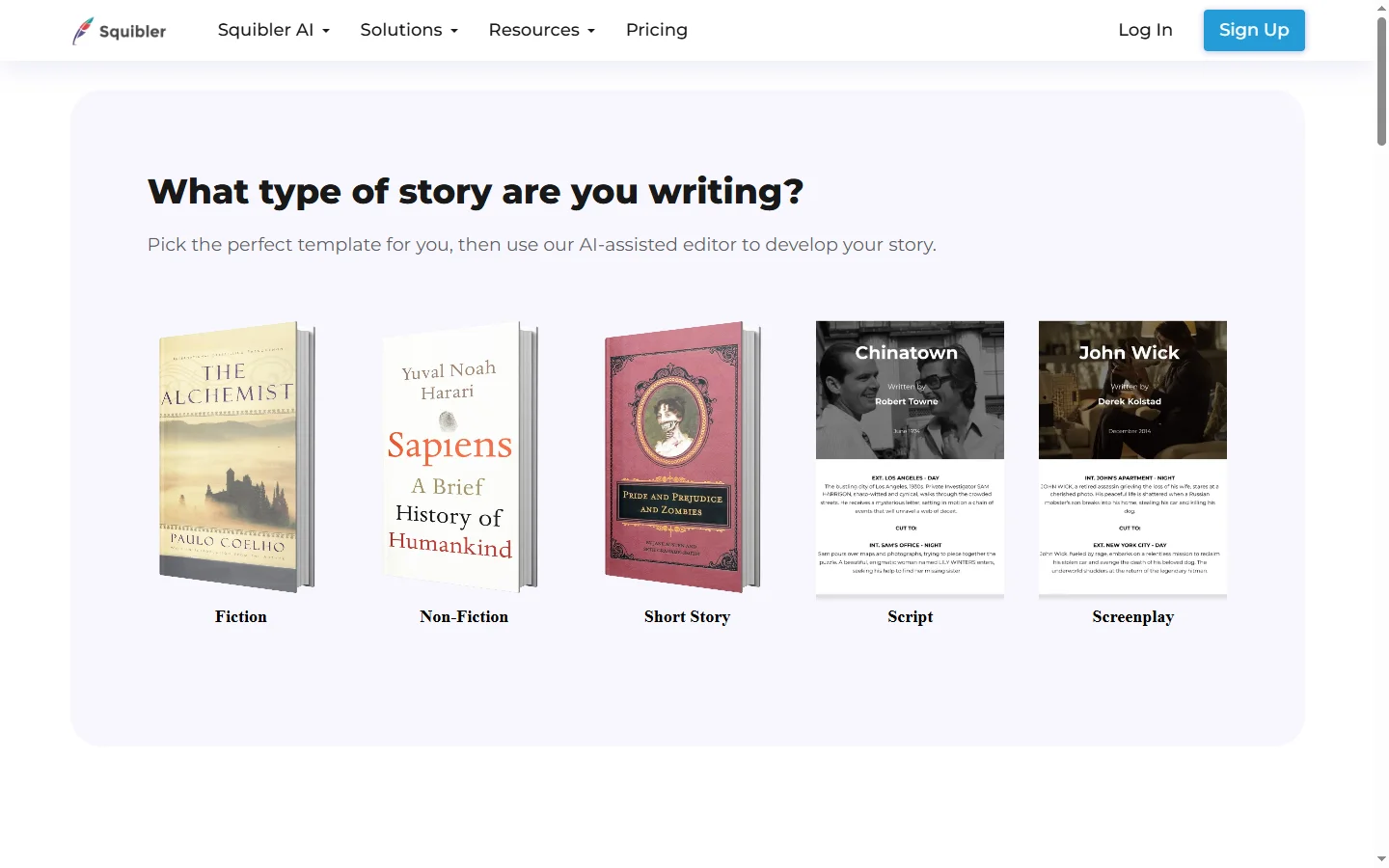Click the Short Story label
The height and width of the screenshot is (868, 1389).
(687, 616)
